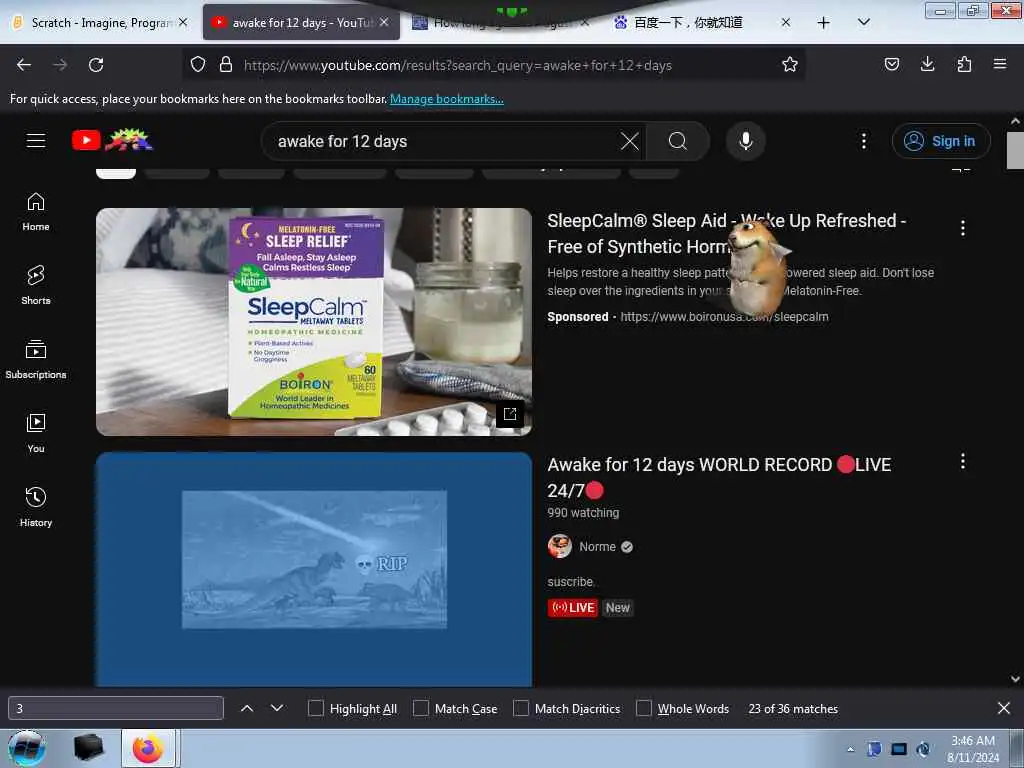Visit the Norme channel name
This screenshot has width=1024, height=768.
[598, 547]
